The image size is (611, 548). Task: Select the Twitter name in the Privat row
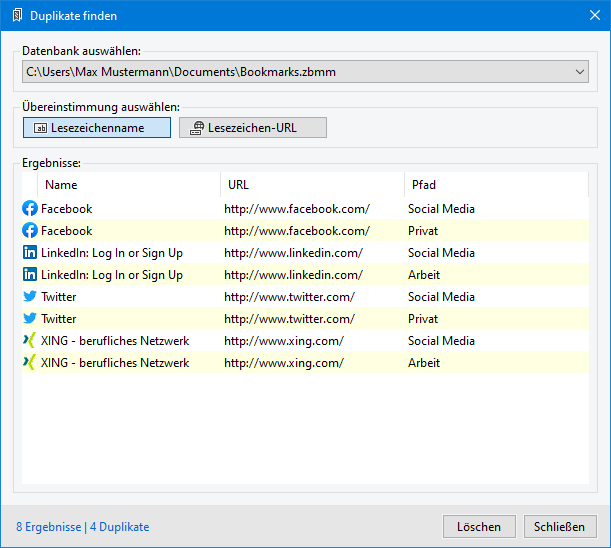coord(59,319)
